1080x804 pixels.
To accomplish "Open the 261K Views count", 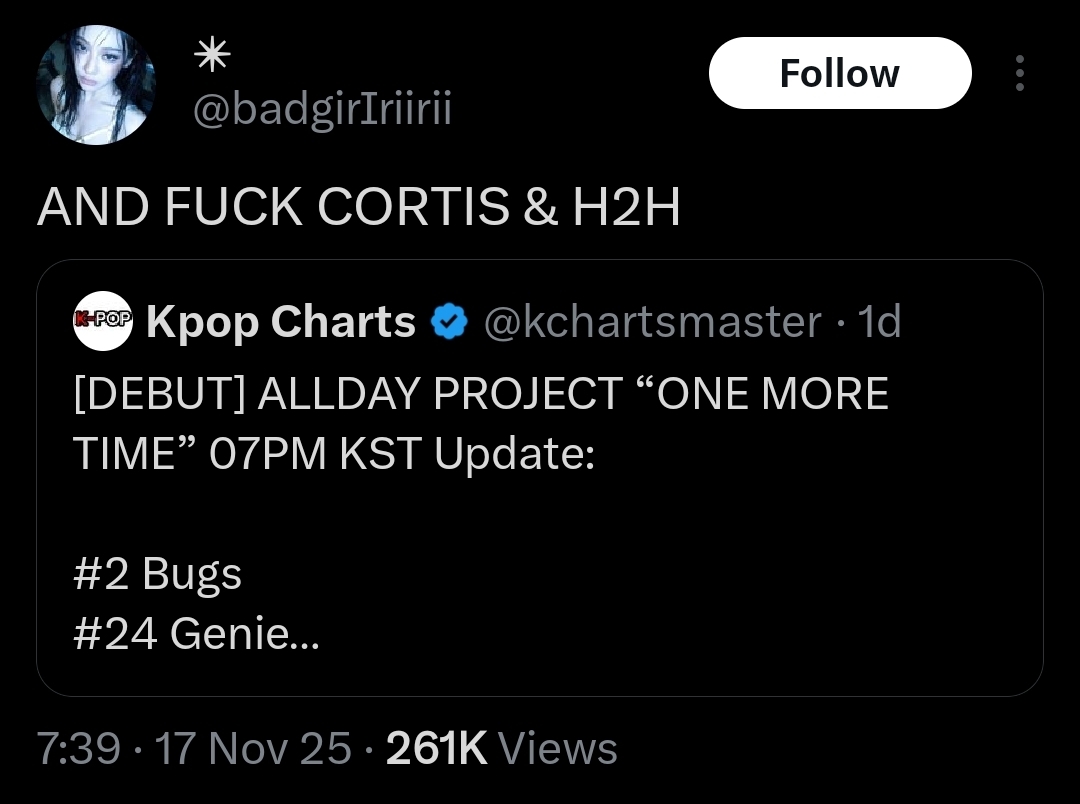I will [x=501, y=748].
